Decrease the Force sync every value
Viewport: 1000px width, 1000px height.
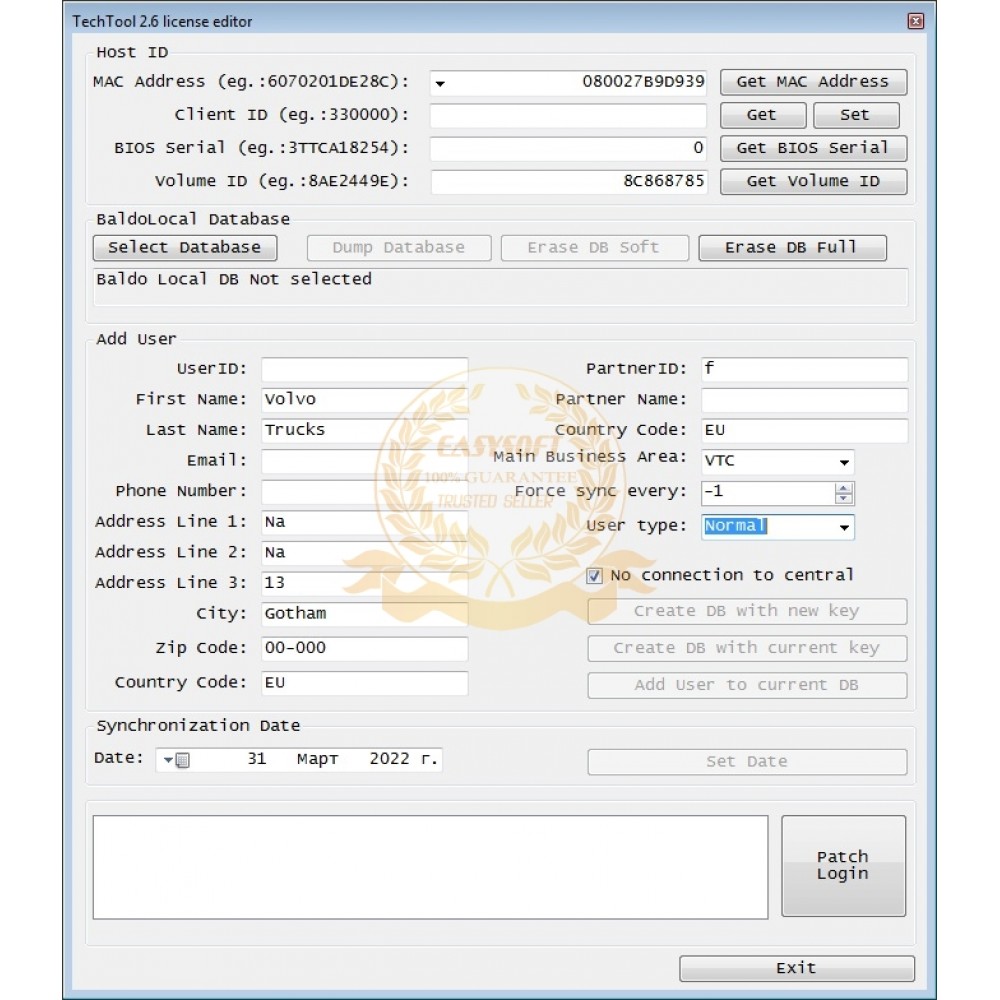[844, 498]
